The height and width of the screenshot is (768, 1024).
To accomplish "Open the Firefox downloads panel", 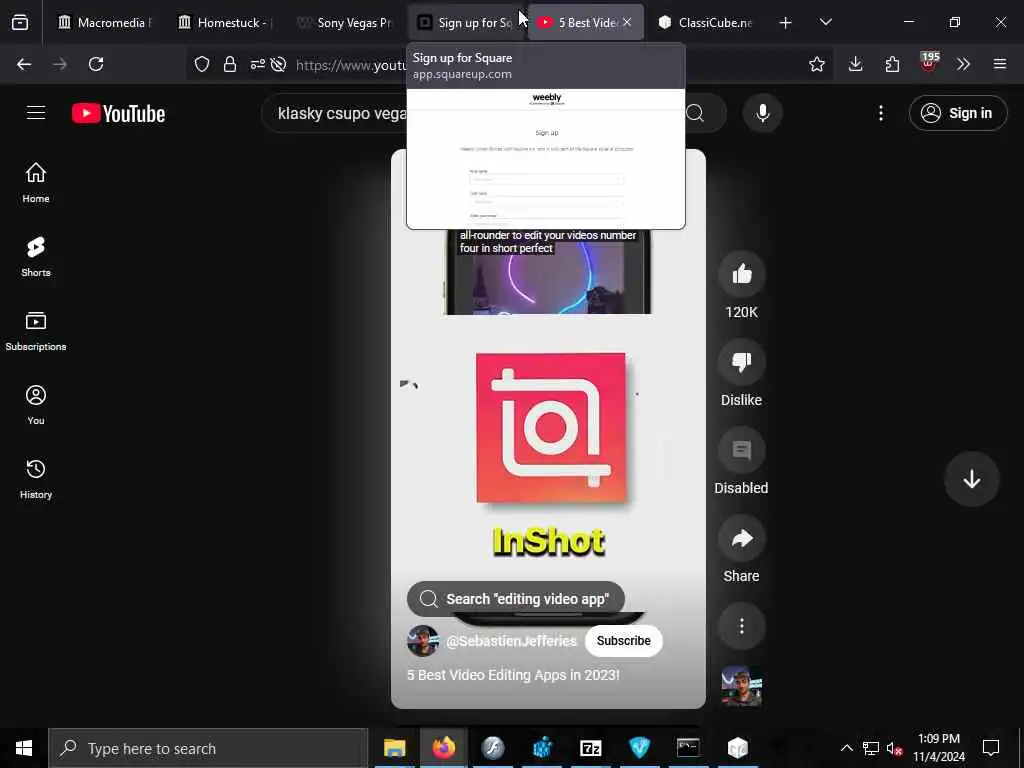I will (x=856, y=64).
